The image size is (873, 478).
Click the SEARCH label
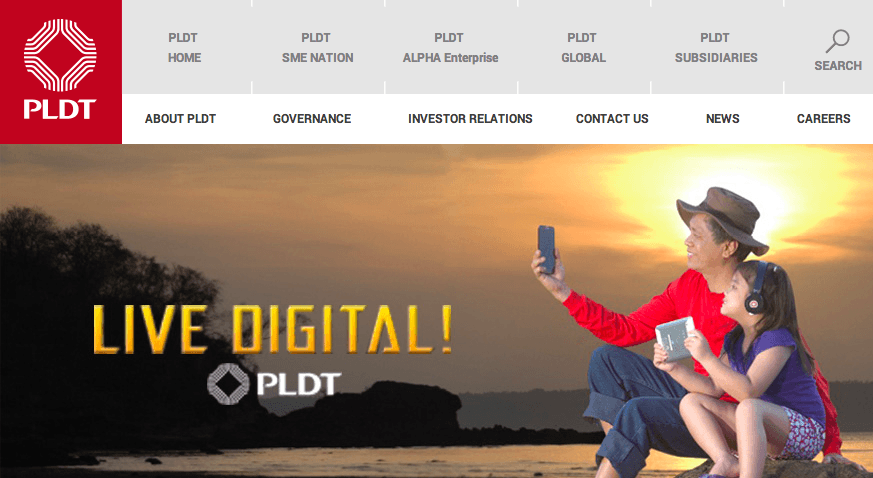point(838,66)
